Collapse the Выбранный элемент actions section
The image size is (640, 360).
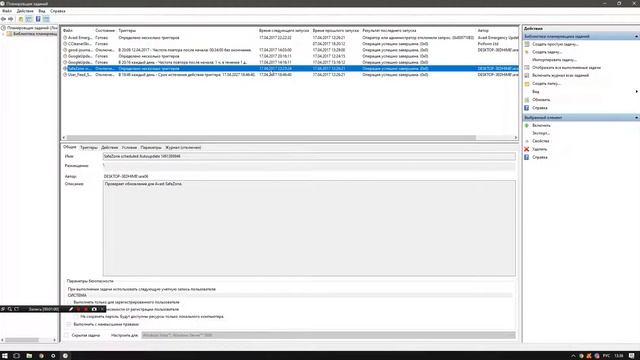point(636,118)
